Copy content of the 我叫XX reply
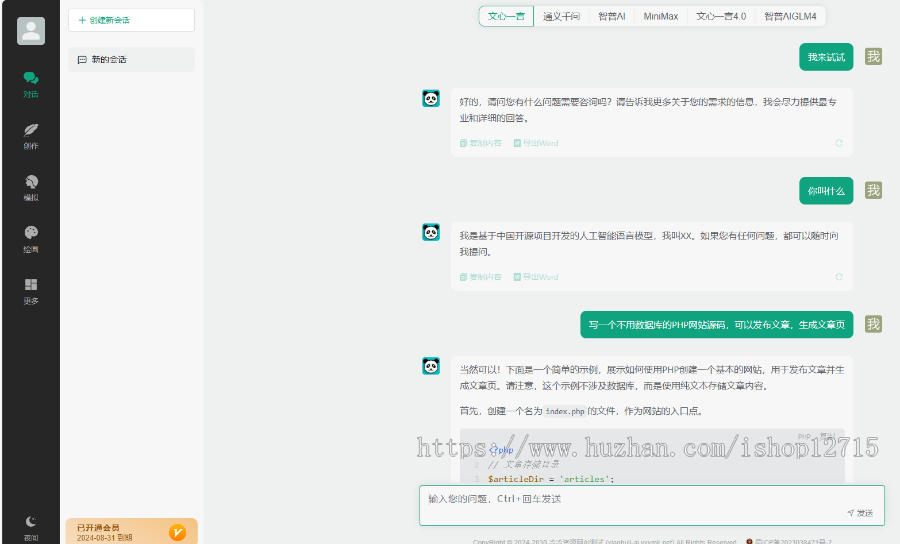900x544 pixels. (480, 277)
